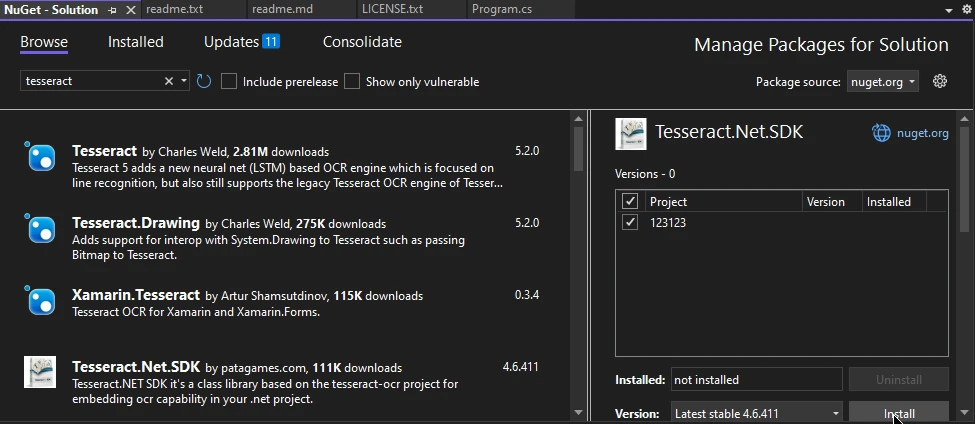Select the Tesseract package icon
The height and width of the screenshot is (424, 975).
[x=40, y=157]
